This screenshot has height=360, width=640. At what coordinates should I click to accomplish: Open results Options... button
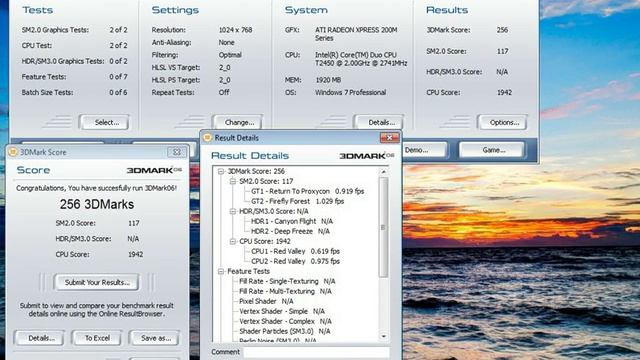coord(502,122)
